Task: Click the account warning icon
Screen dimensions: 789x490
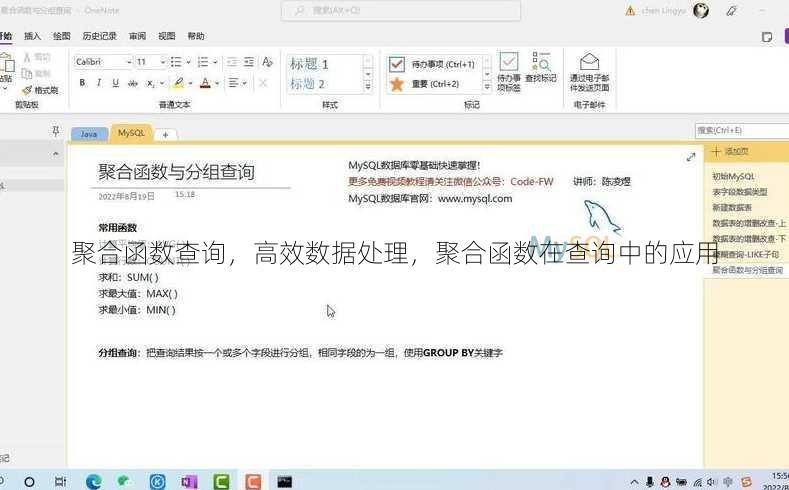Action: pyautogui.click(x=630, y=11)
